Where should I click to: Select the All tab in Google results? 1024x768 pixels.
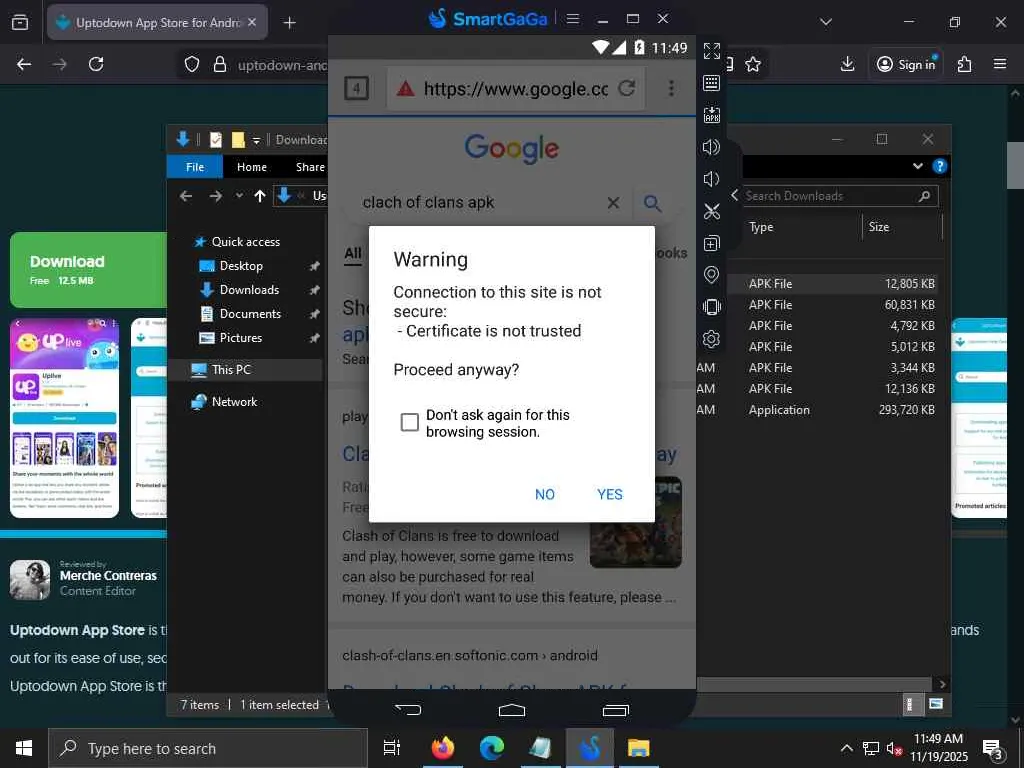[353, 253]
